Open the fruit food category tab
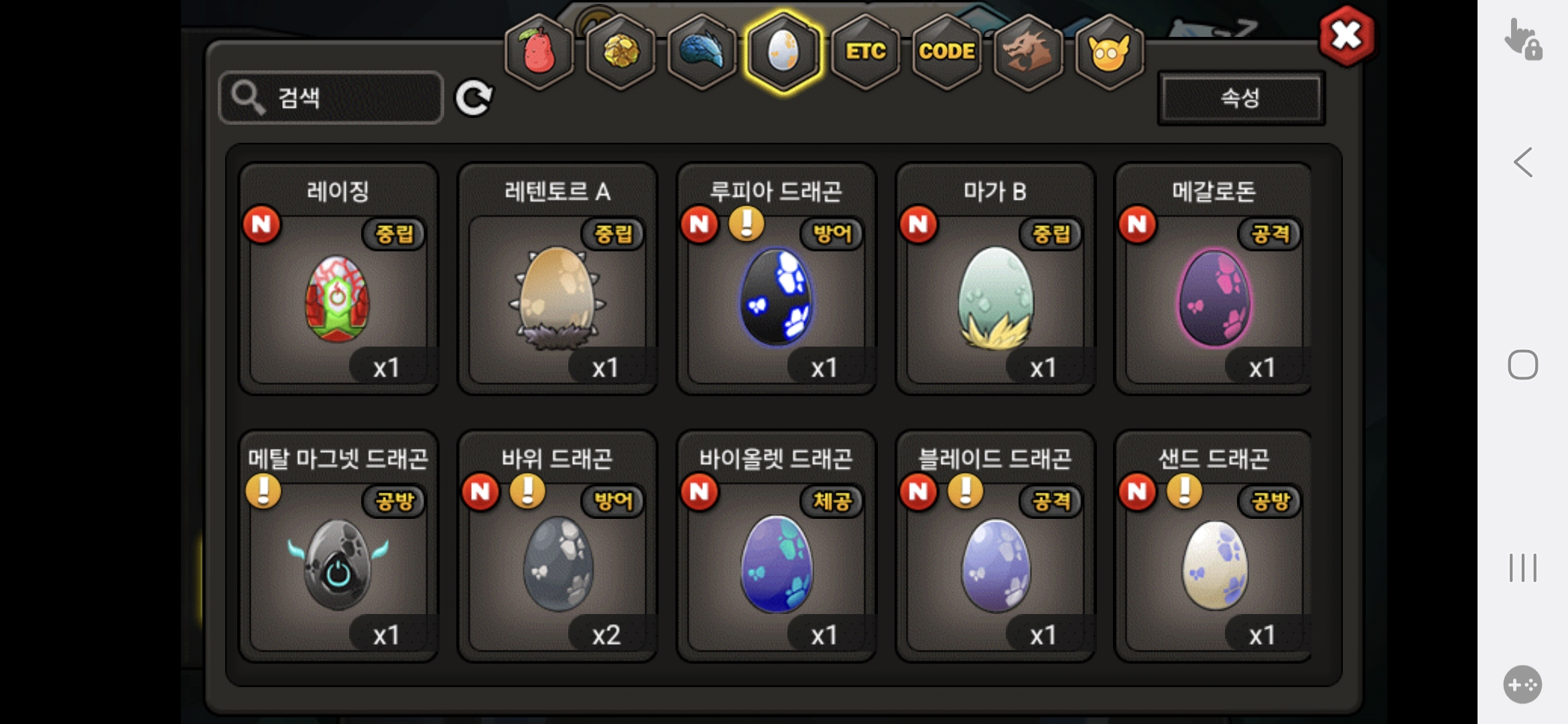Screen dimensions: 1568x724 pyautogui.click(x=539, y=52)
